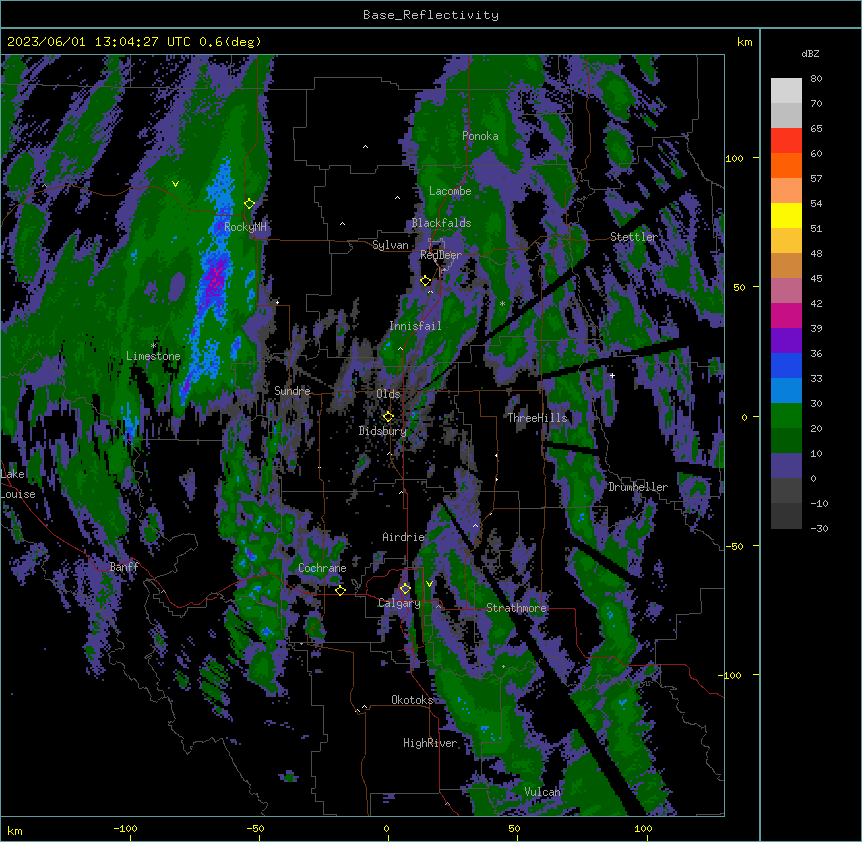862x842 pixels.
Task: Click the light blue 33-30 dBZ swatch
Action: click(786, 391)
